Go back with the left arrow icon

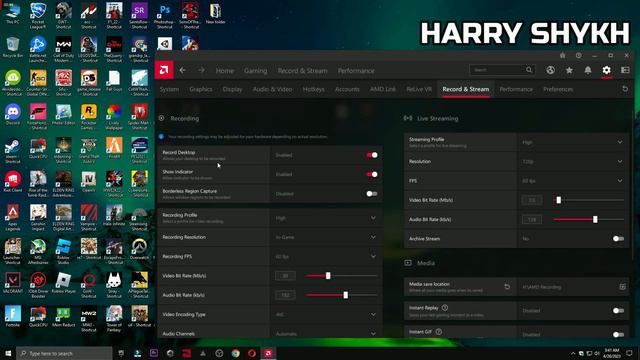(x=182, y=70)
